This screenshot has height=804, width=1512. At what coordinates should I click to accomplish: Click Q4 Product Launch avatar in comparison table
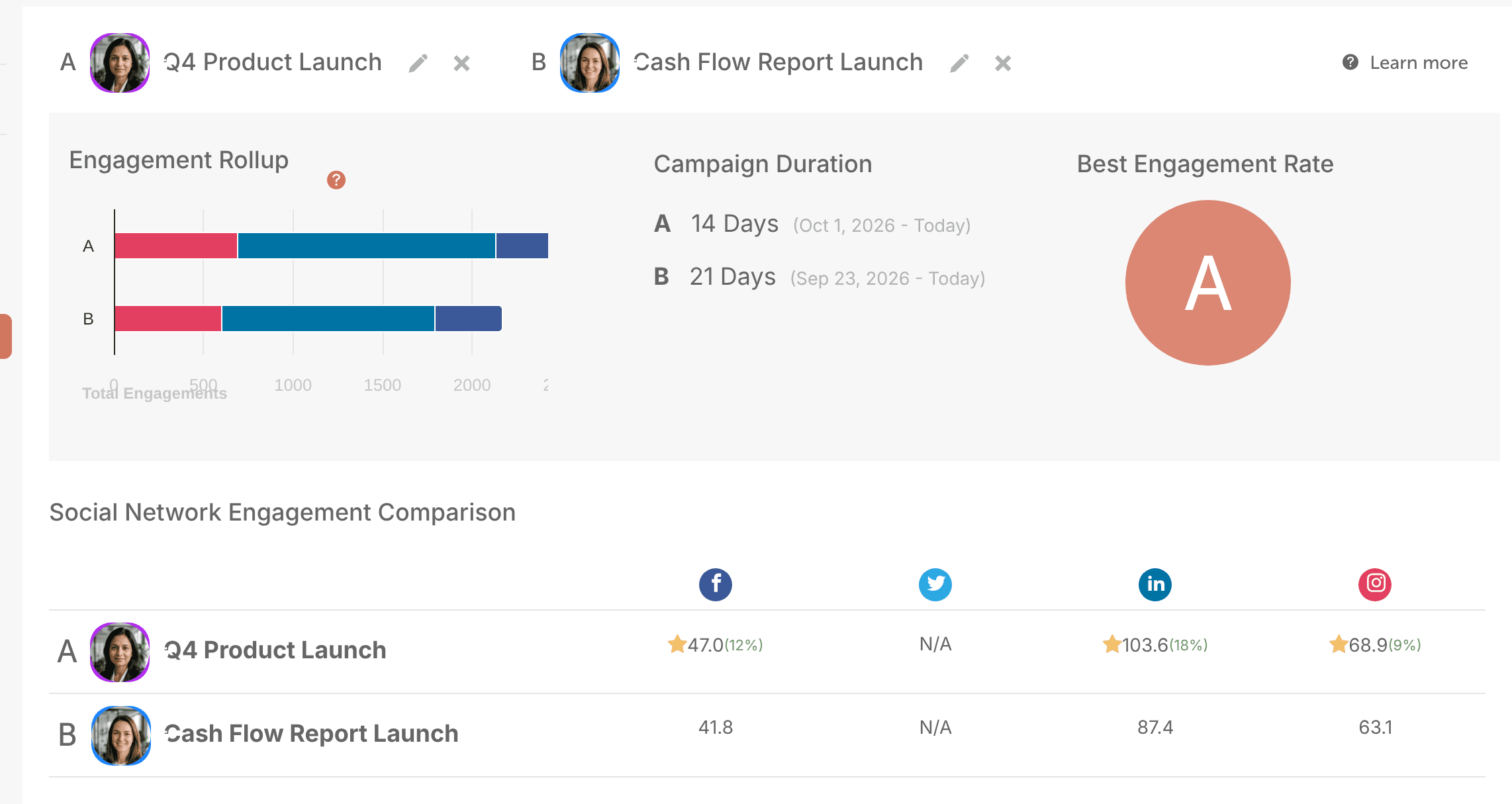coord(120,652)
